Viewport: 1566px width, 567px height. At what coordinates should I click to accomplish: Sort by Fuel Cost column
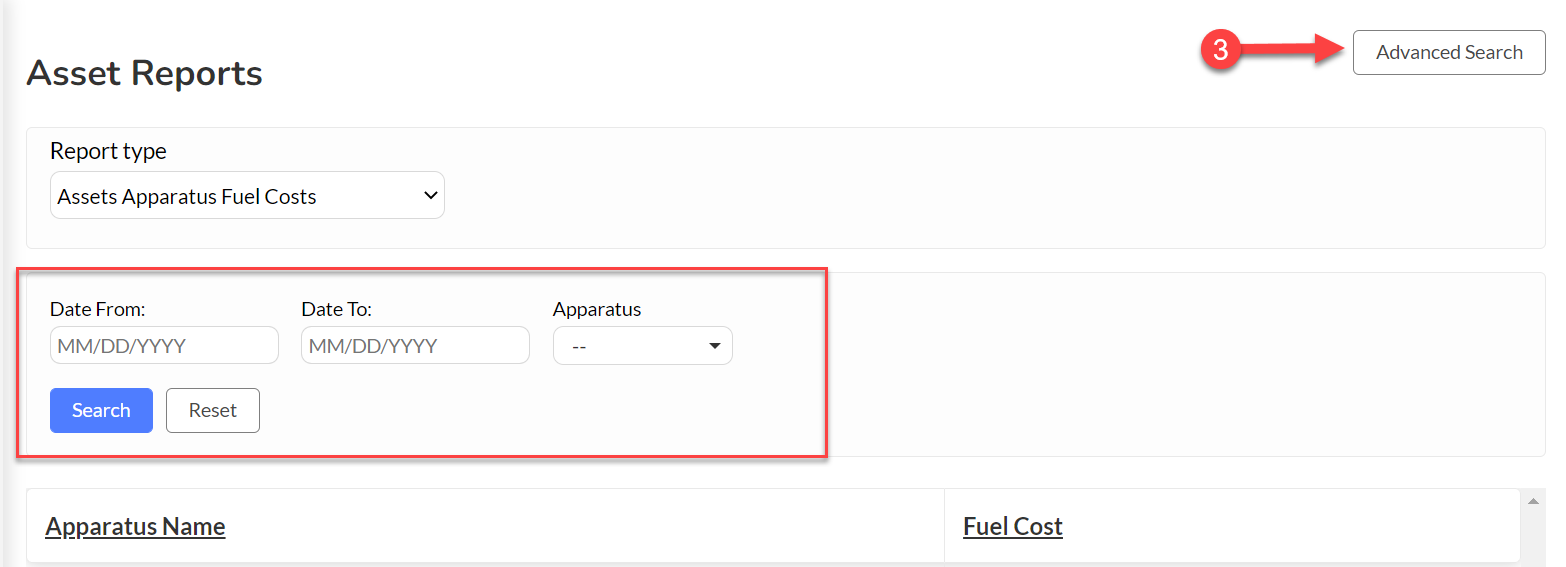pos(1013,526)
